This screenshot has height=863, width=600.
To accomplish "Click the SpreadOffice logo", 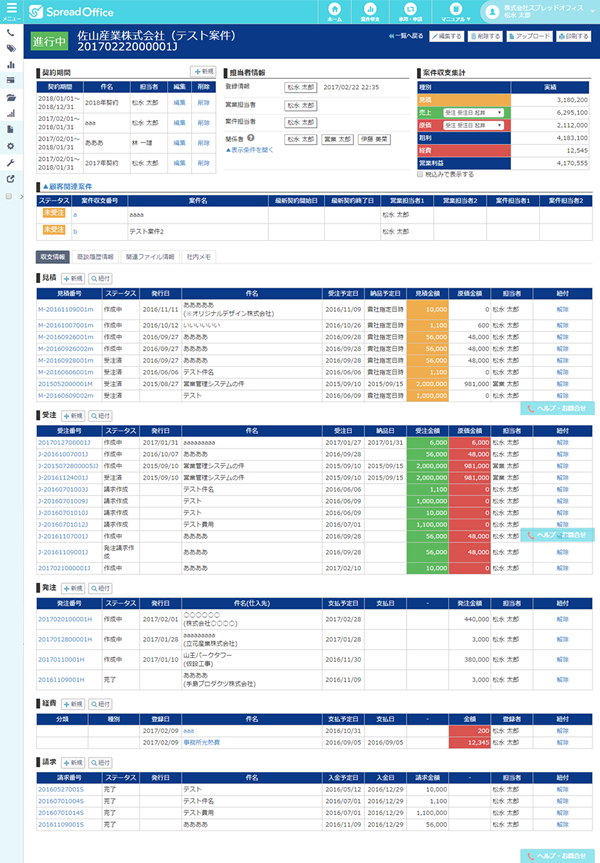I will [71, 12].
